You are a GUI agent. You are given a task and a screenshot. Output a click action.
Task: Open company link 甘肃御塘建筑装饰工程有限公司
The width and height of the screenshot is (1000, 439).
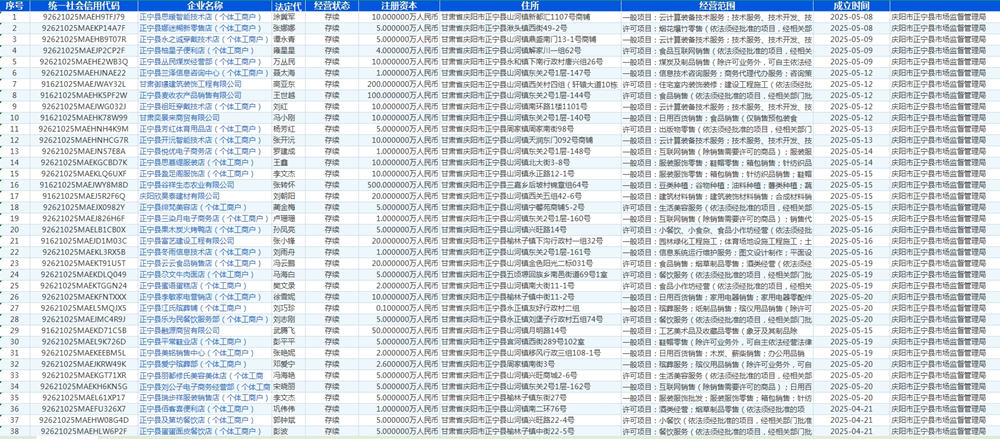(200, 85)
